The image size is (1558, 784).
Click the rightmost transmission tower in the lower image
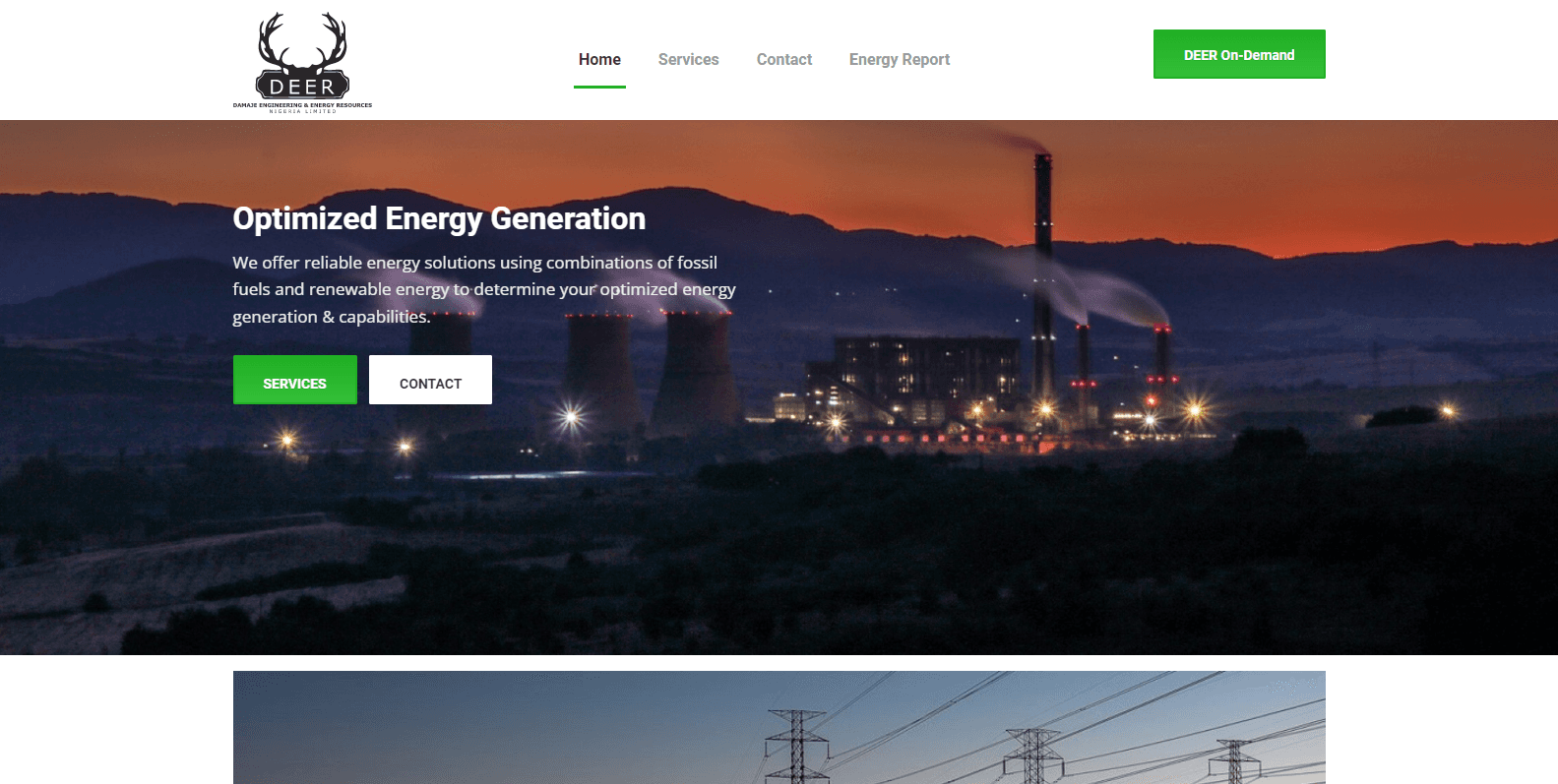pos(1234,761)
